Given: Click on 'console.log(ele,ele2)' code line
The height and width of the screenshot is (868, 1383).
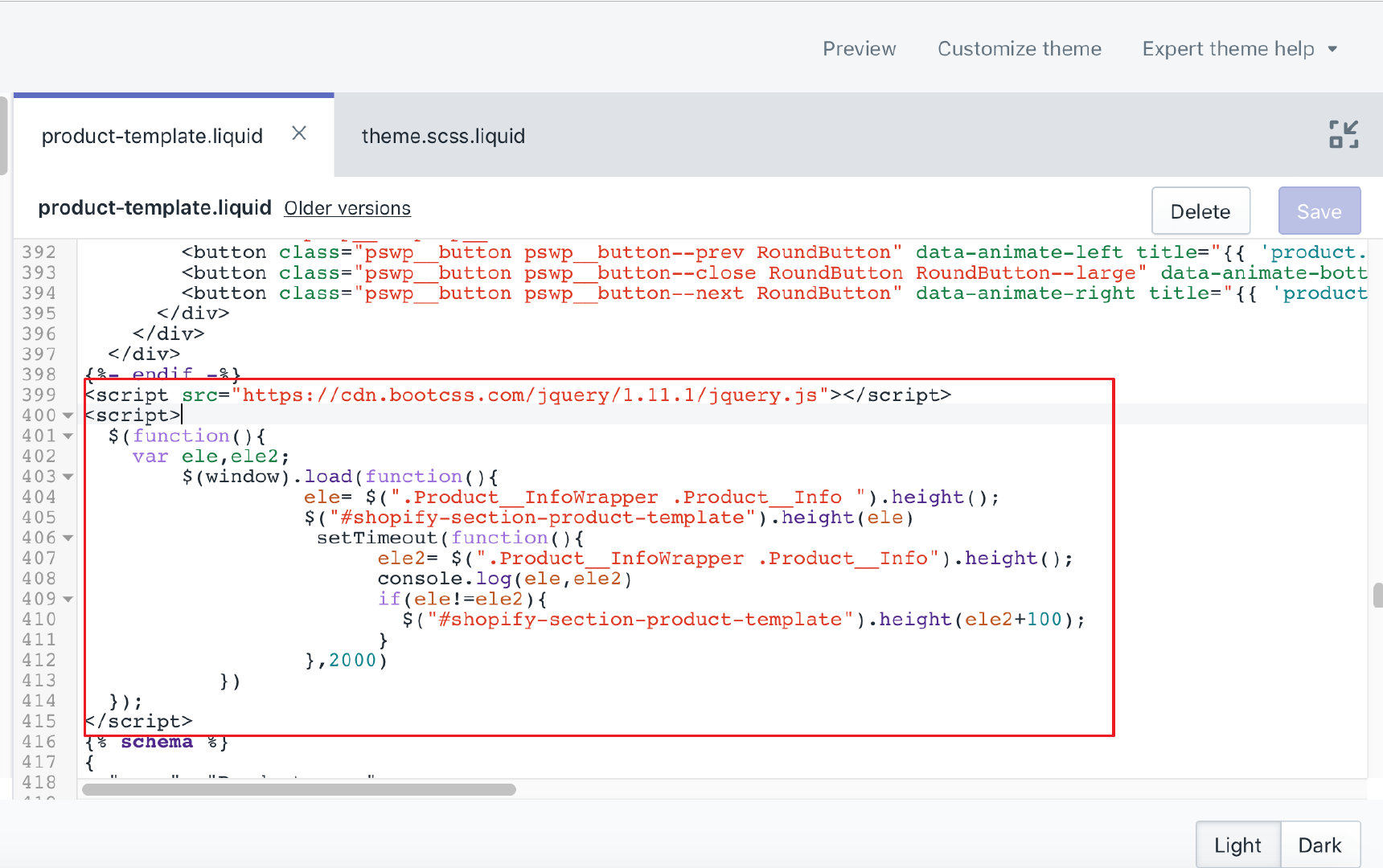Looking at the screenshot, I should pyautogui.click(x=505, y=579).
